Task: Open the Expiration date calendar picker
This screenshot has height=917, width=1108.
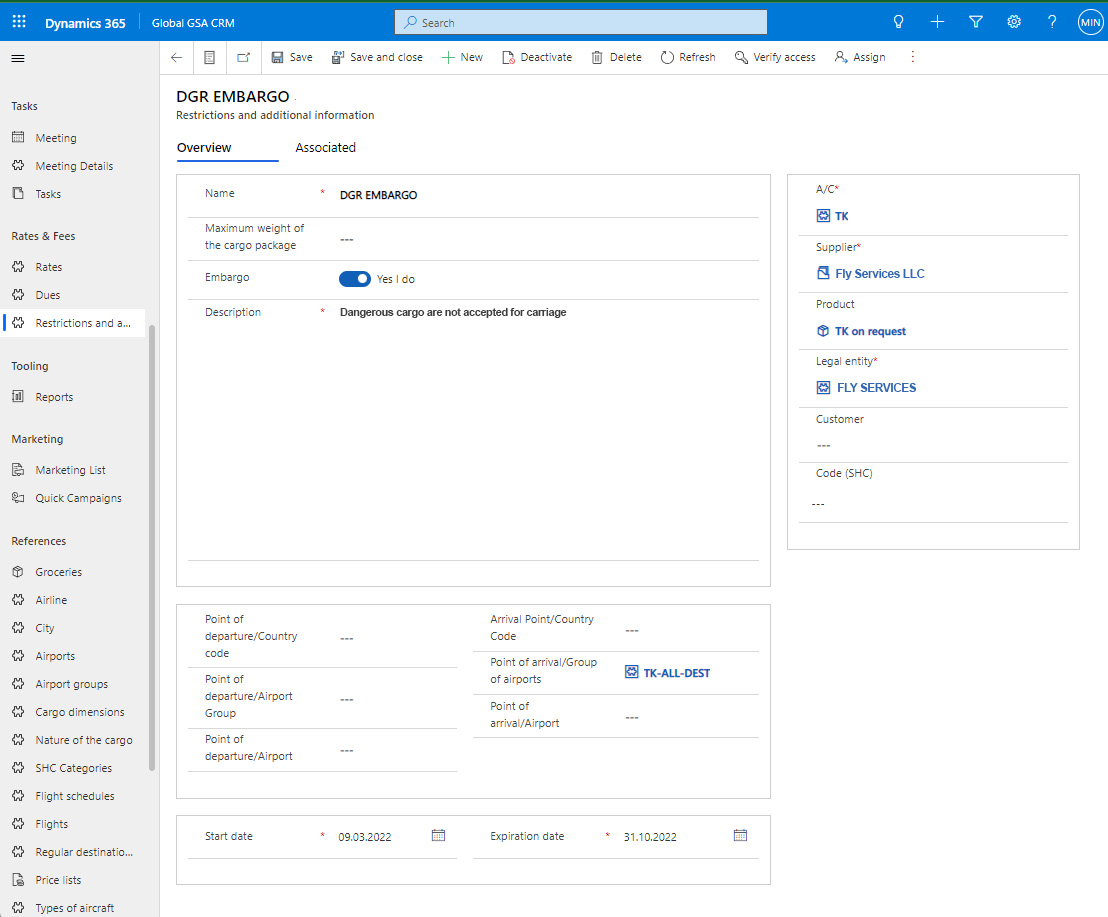Action: pos(740,835)
